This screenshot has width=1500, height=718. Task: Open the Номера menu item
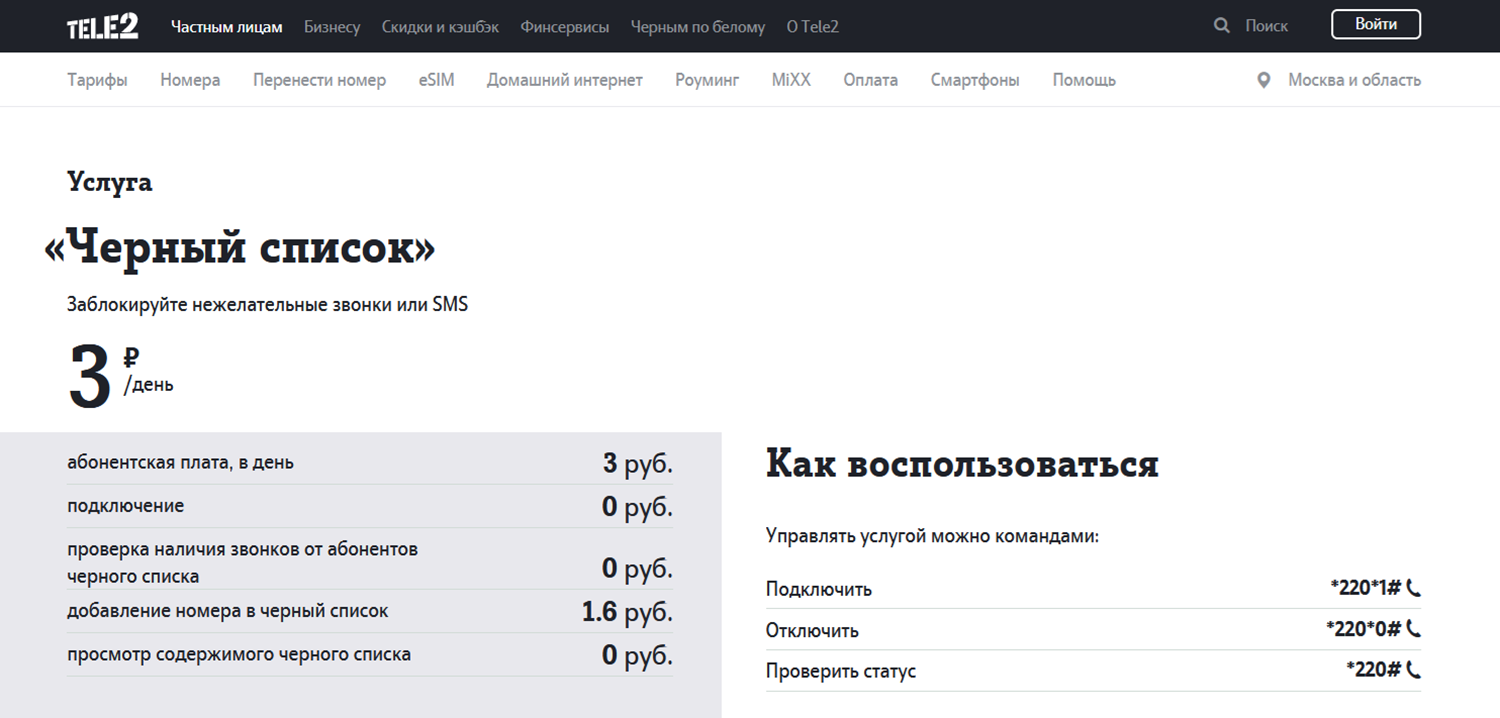[190, 80]
